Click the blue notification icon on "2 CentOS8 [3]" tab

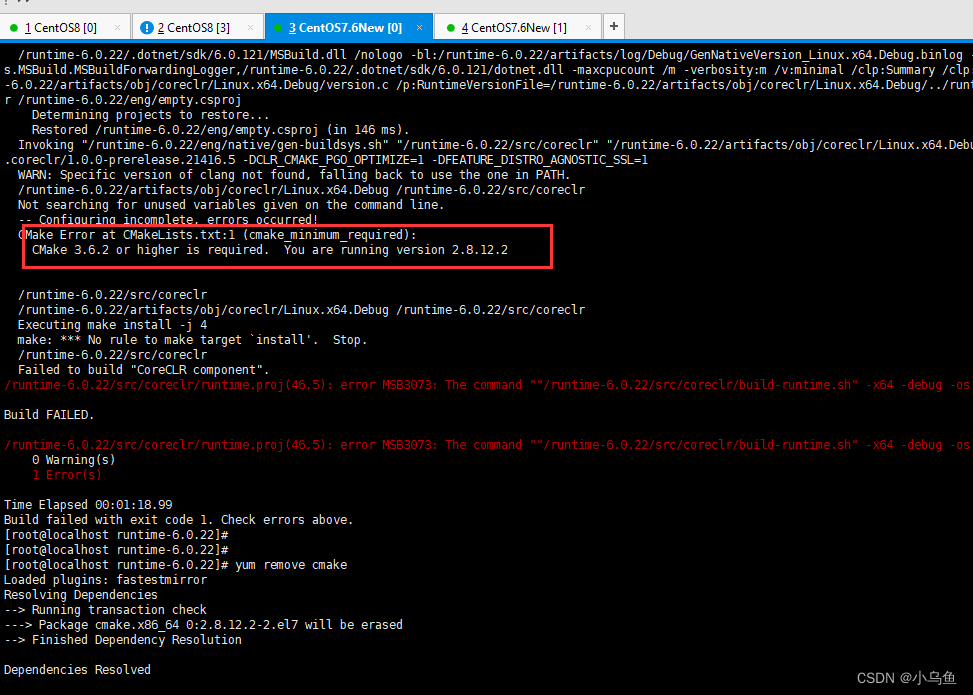(148, 27)
